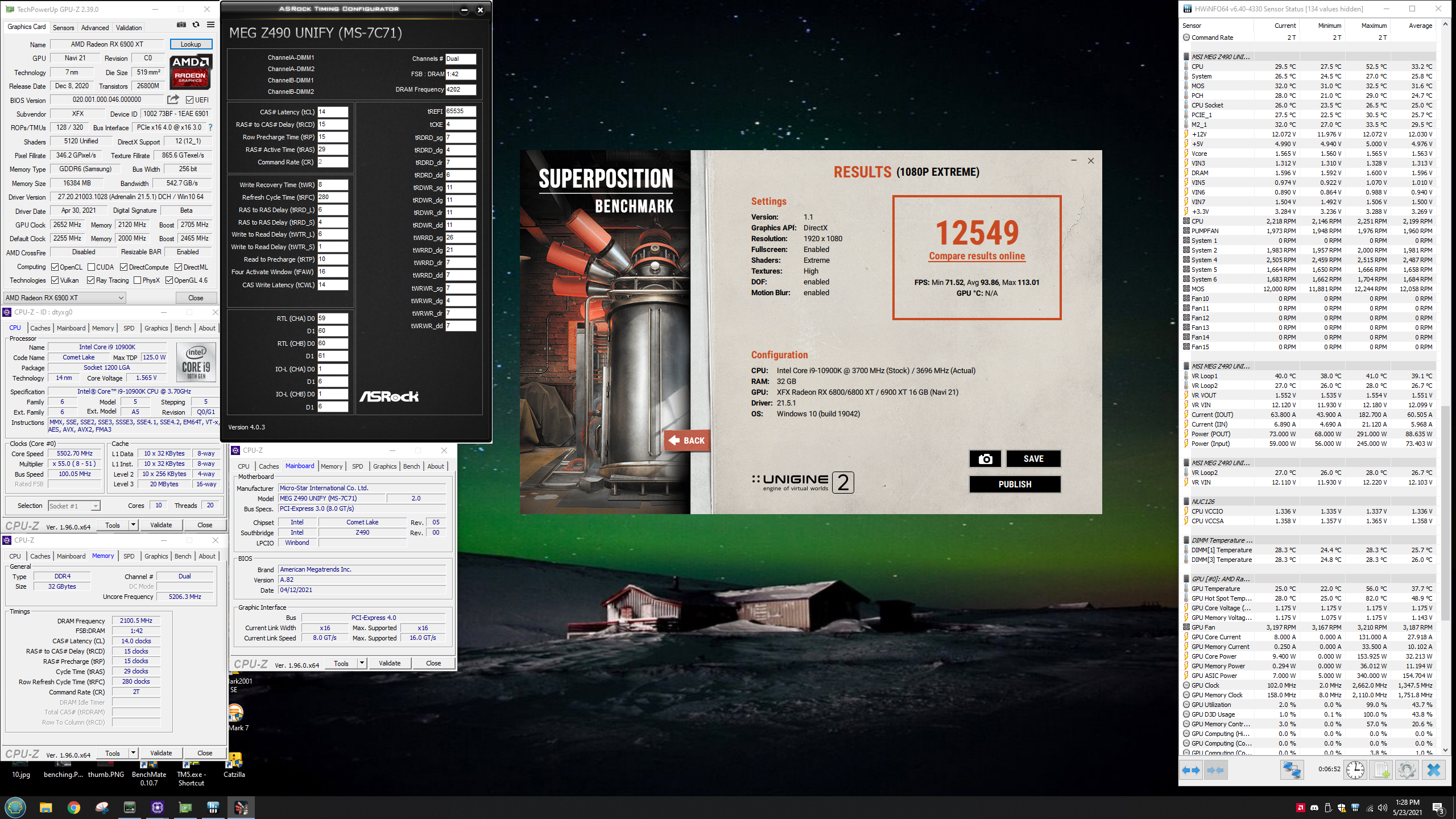The image size is (1456, 819).
Task: Click the Bus Interface question mark icon
Action: (x=210, y=127)
